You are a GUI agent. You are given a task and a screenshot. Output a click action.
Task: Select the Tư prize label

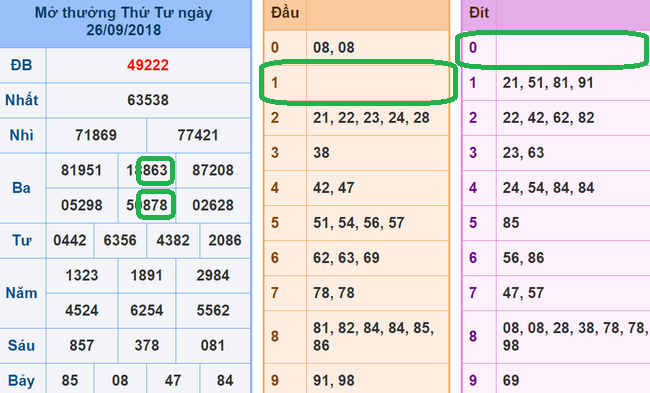pyautogui.click(x=22, y=240)
